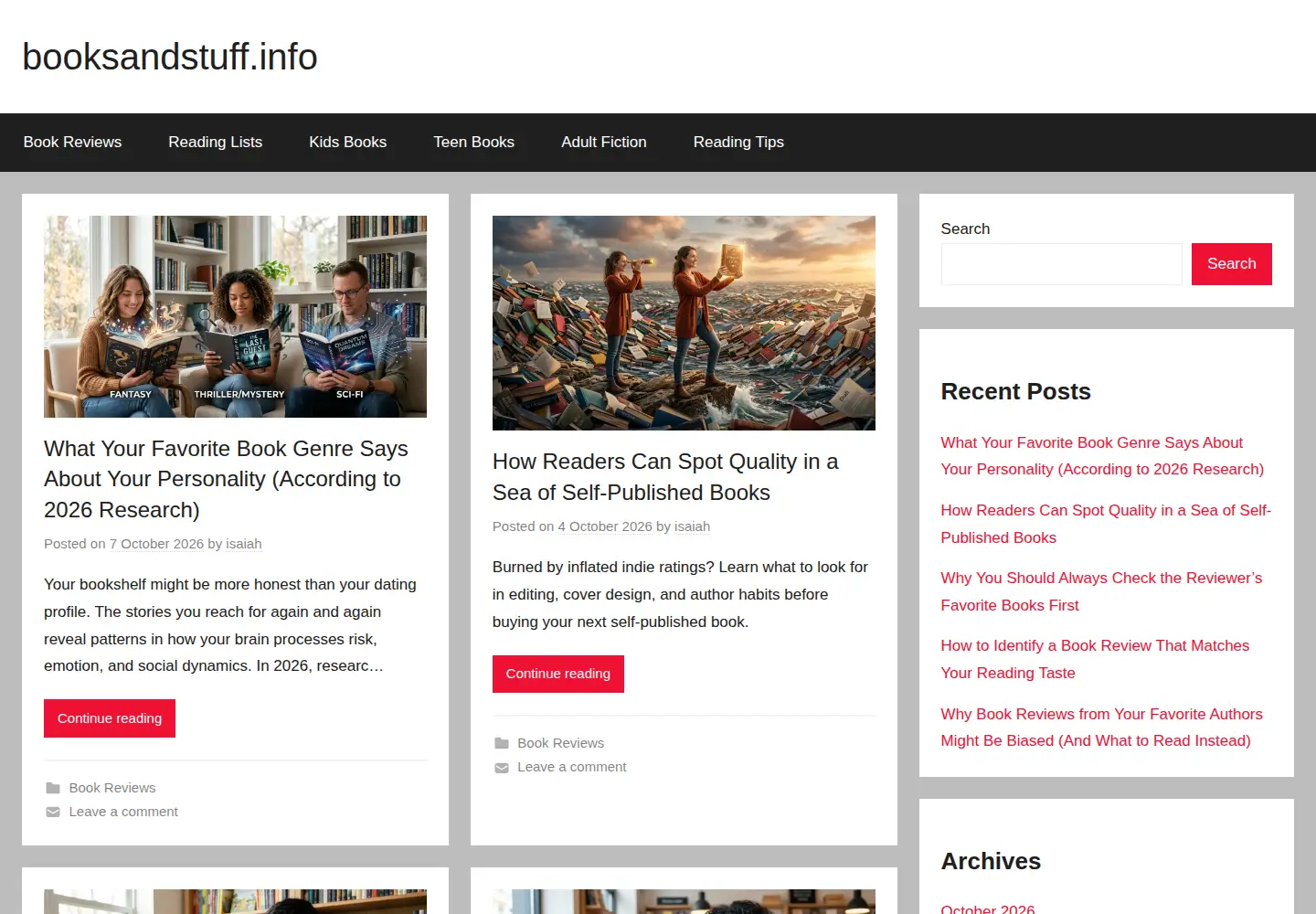1316x914 pixels.
Task: Click the 7 October 2026 post date
Action: coord(156,544)
